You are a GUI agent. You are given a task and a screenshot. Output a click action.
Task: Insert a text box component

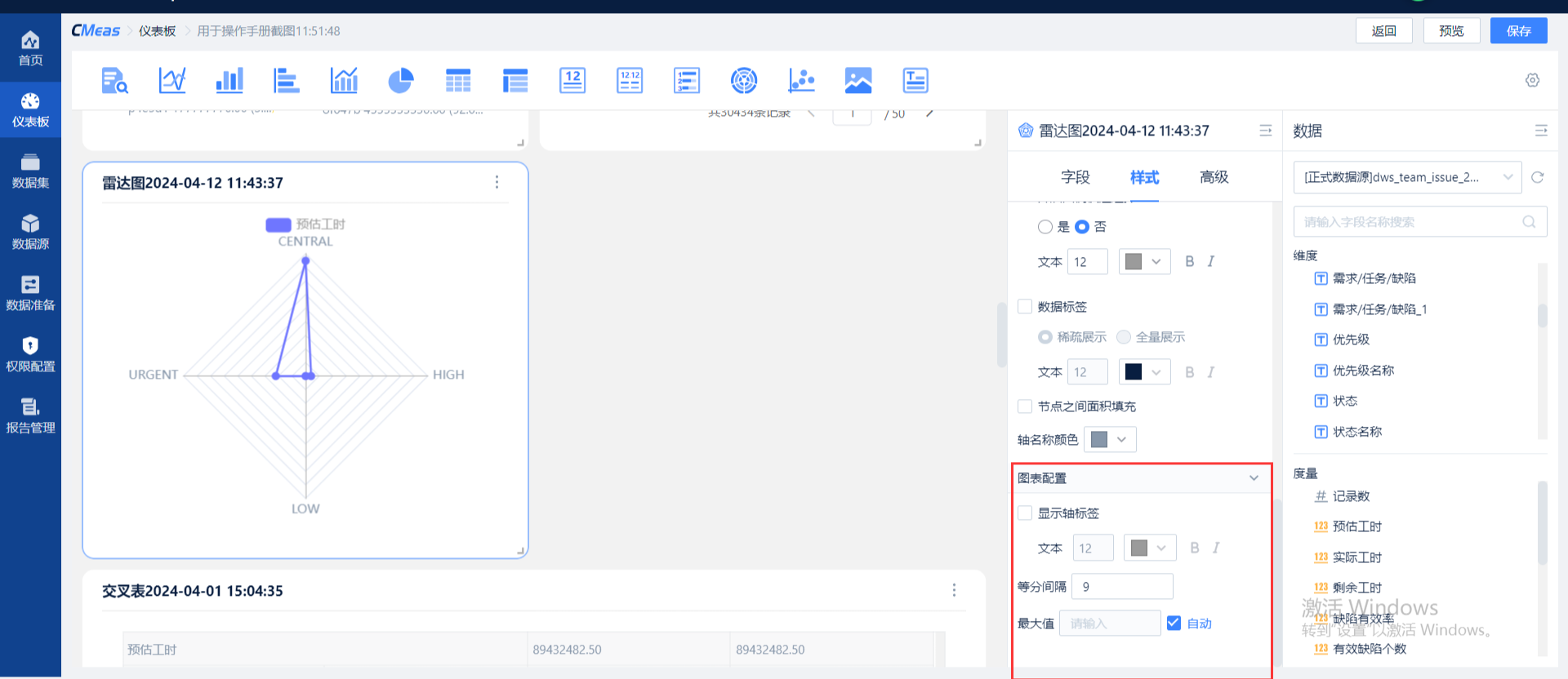pos(915,81)
